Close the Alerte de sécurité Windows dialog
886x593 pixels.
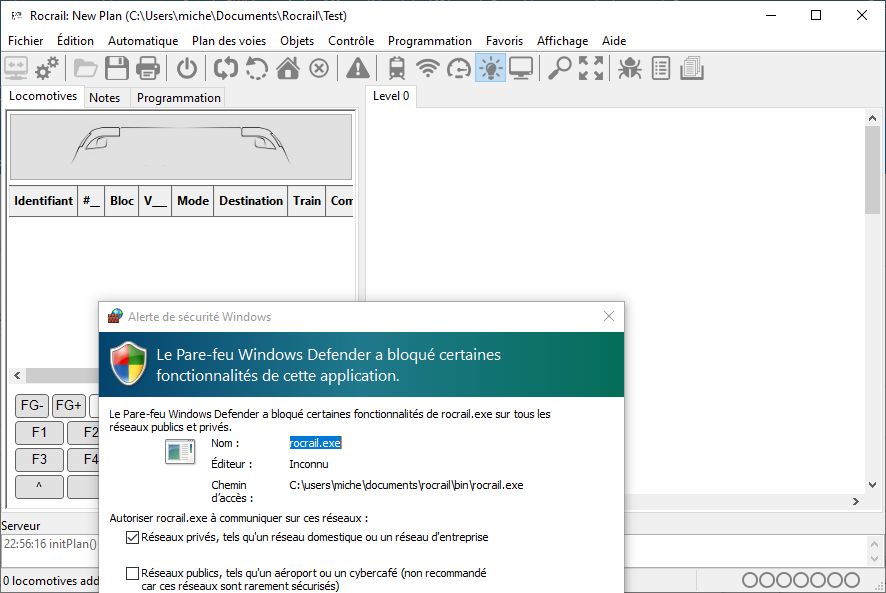coord(609,316)
